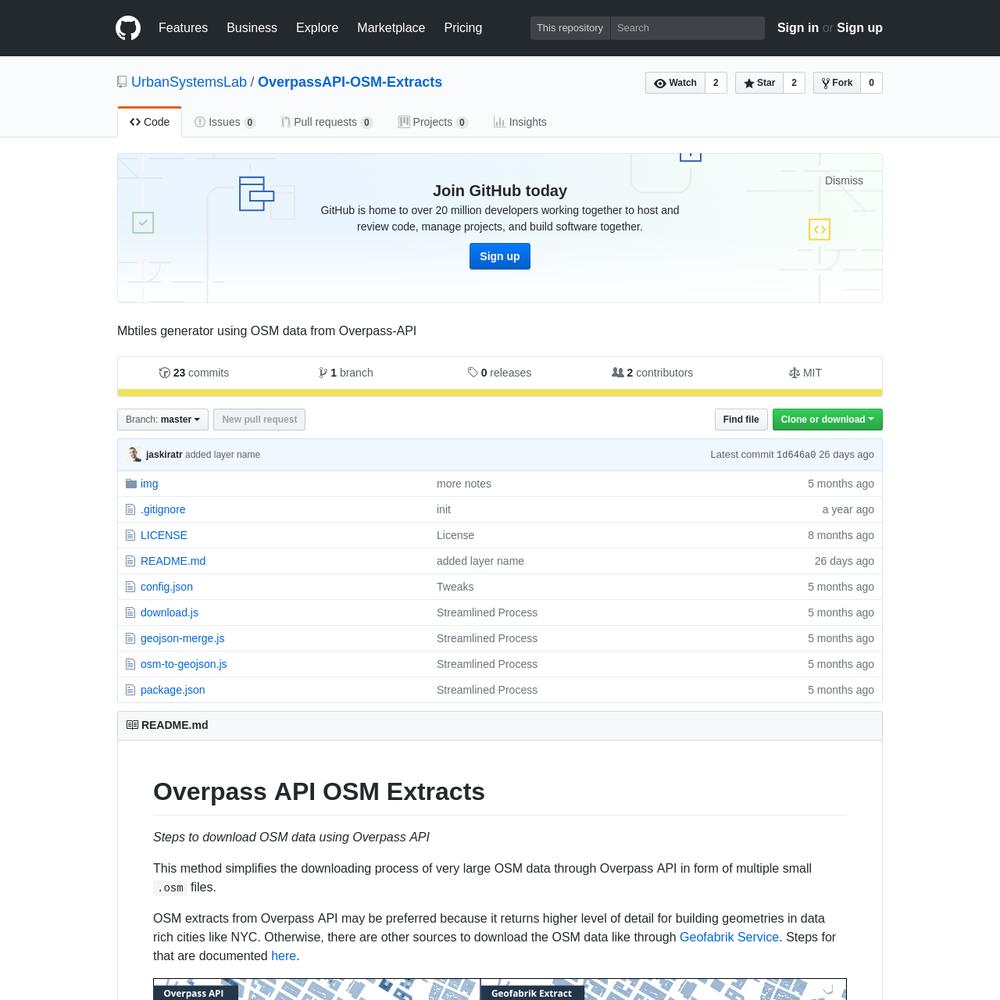The height and width of the screenshot is (1000, 1000).
Task: Click the img folder icon
Action: [131, 483]
